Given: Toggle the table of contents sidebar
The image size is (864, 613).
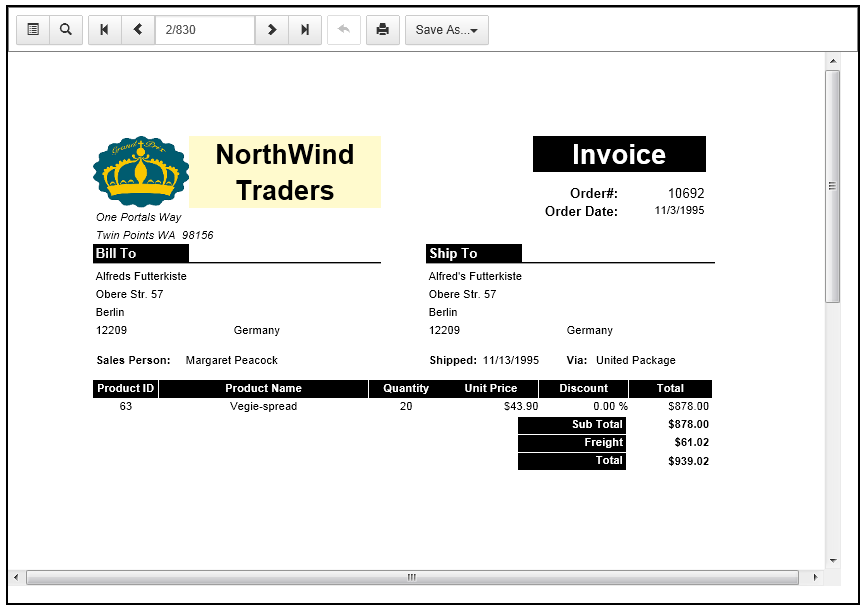Looking at the screenshot, I should (33, 30).
